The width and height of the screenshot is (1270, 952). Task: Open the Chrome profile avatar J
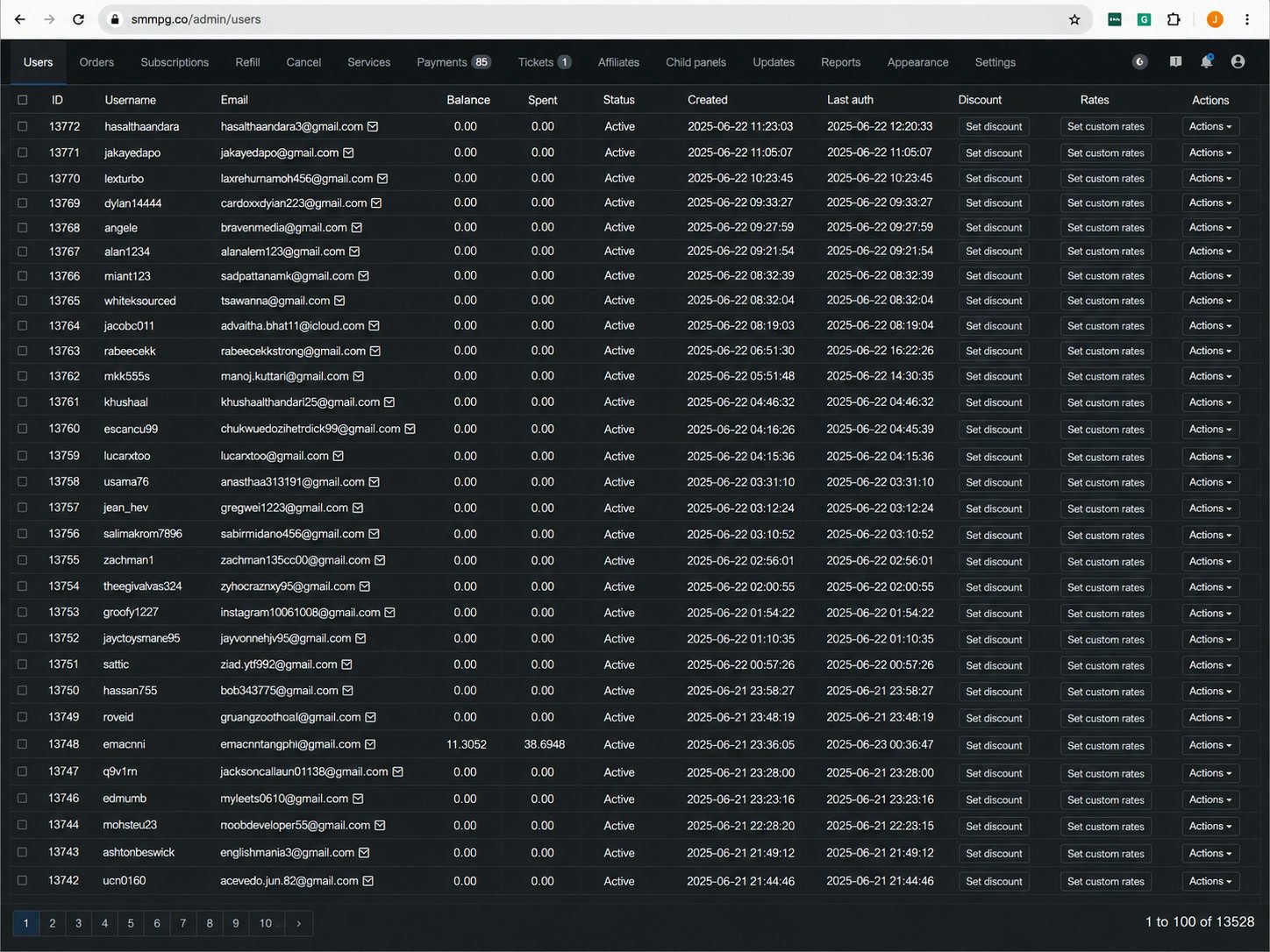pyautogui.click(x=1215, y=19)
